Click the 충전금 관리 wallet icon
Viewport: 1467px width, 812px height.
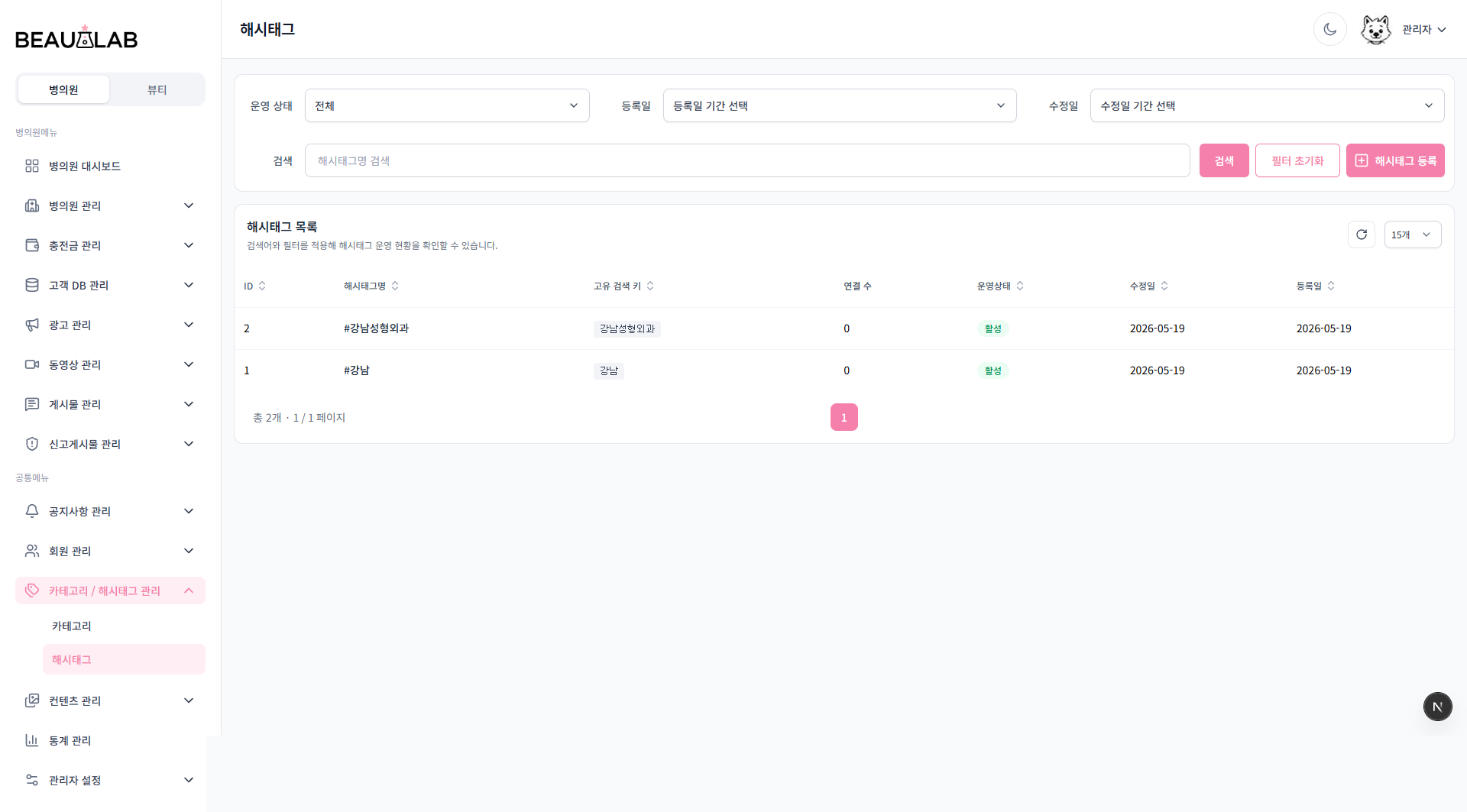(32, 245)
